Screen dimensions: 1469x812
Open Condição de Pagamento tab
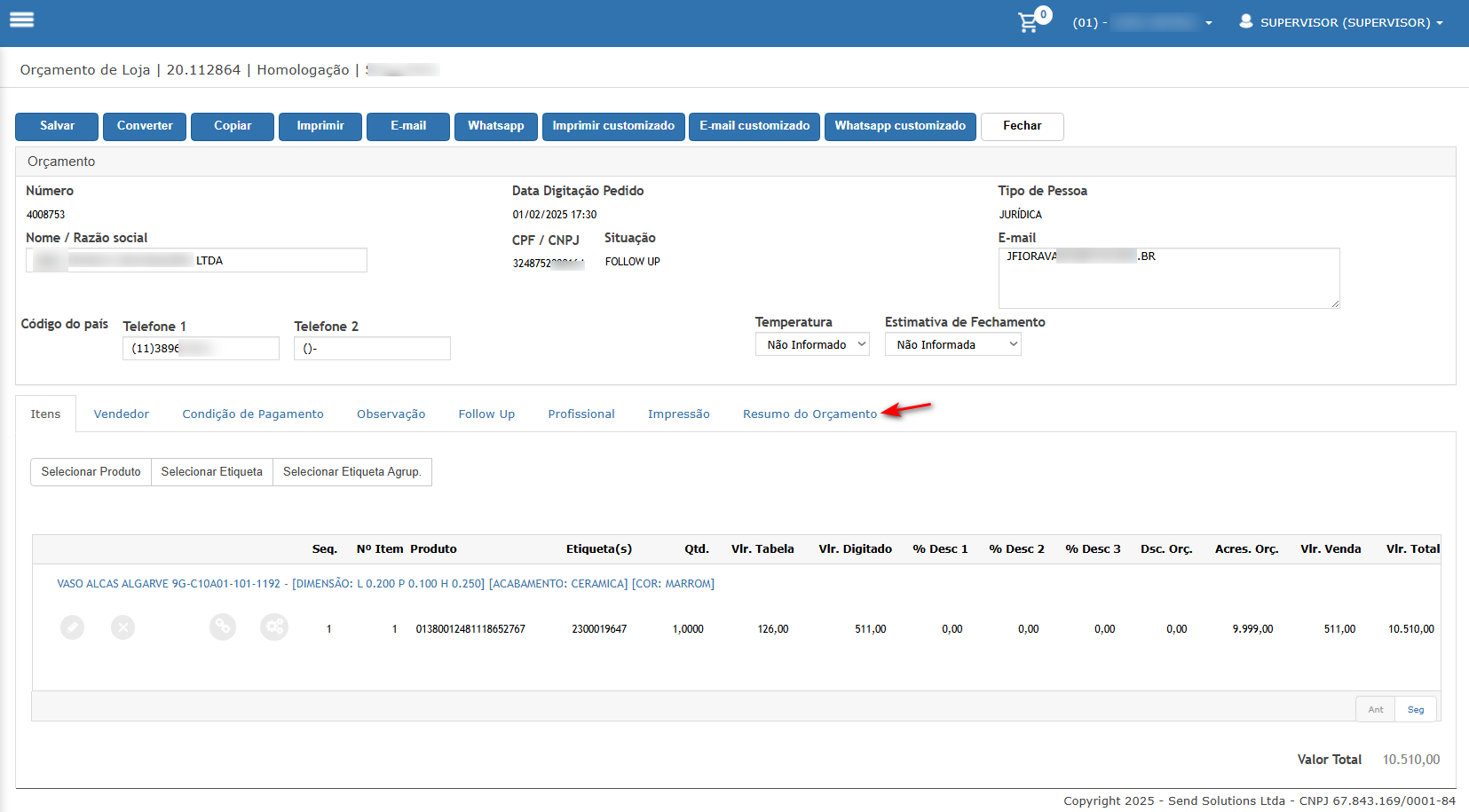pos(253,414)
